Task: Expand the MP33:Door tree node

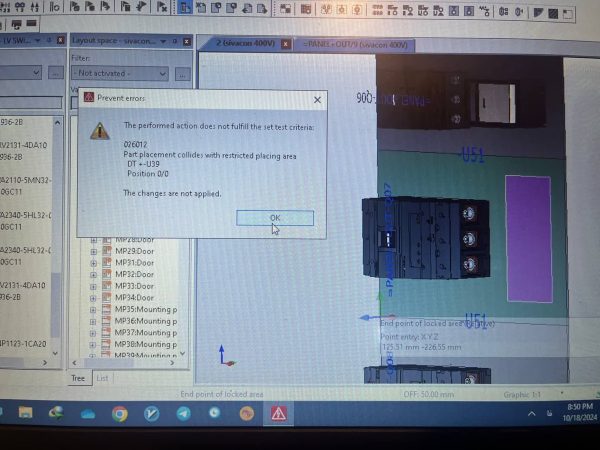Action: click(x=93, y=287)
